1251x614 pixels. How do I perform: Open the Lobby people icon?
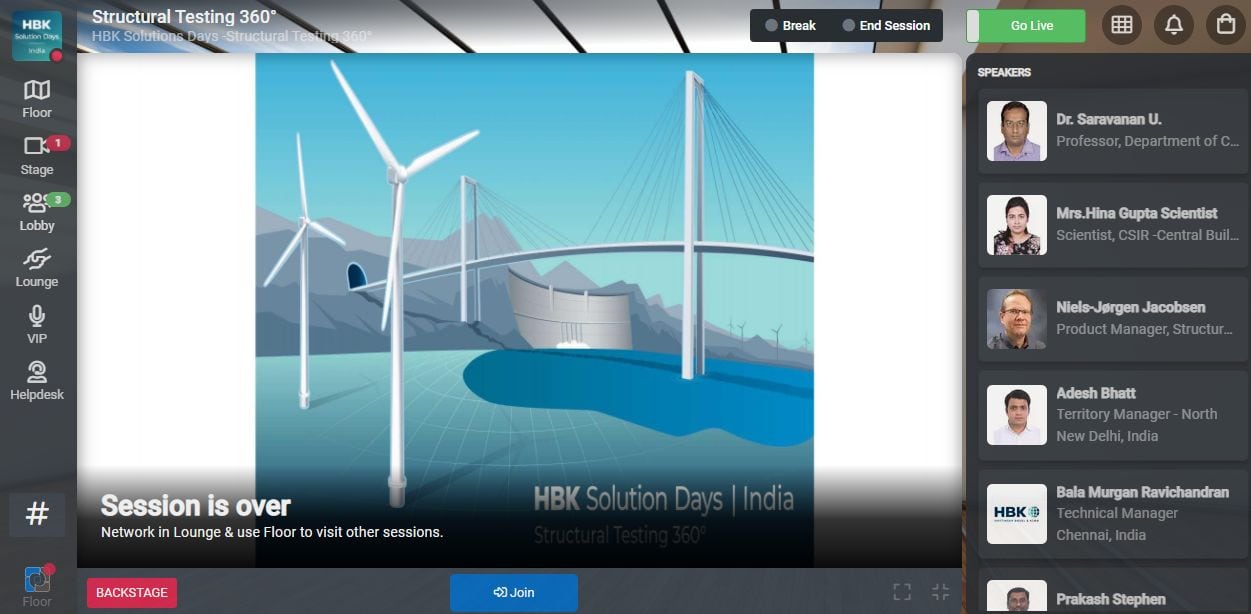(37, 204)
